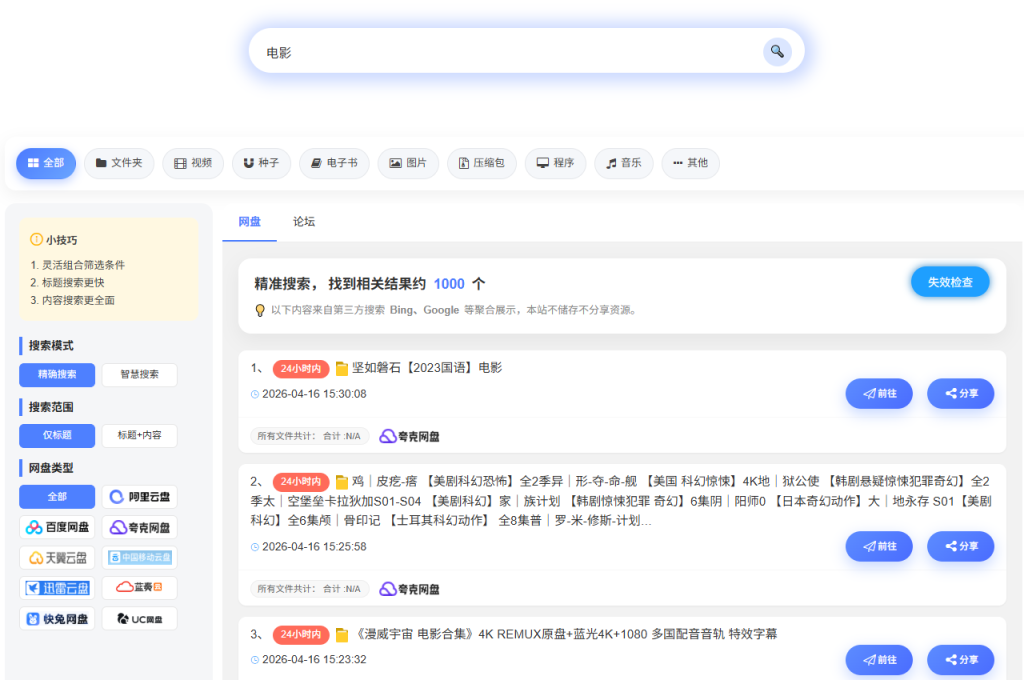Filter results by 视频 video type
1024x680 pixels.
tap(193, 163)
